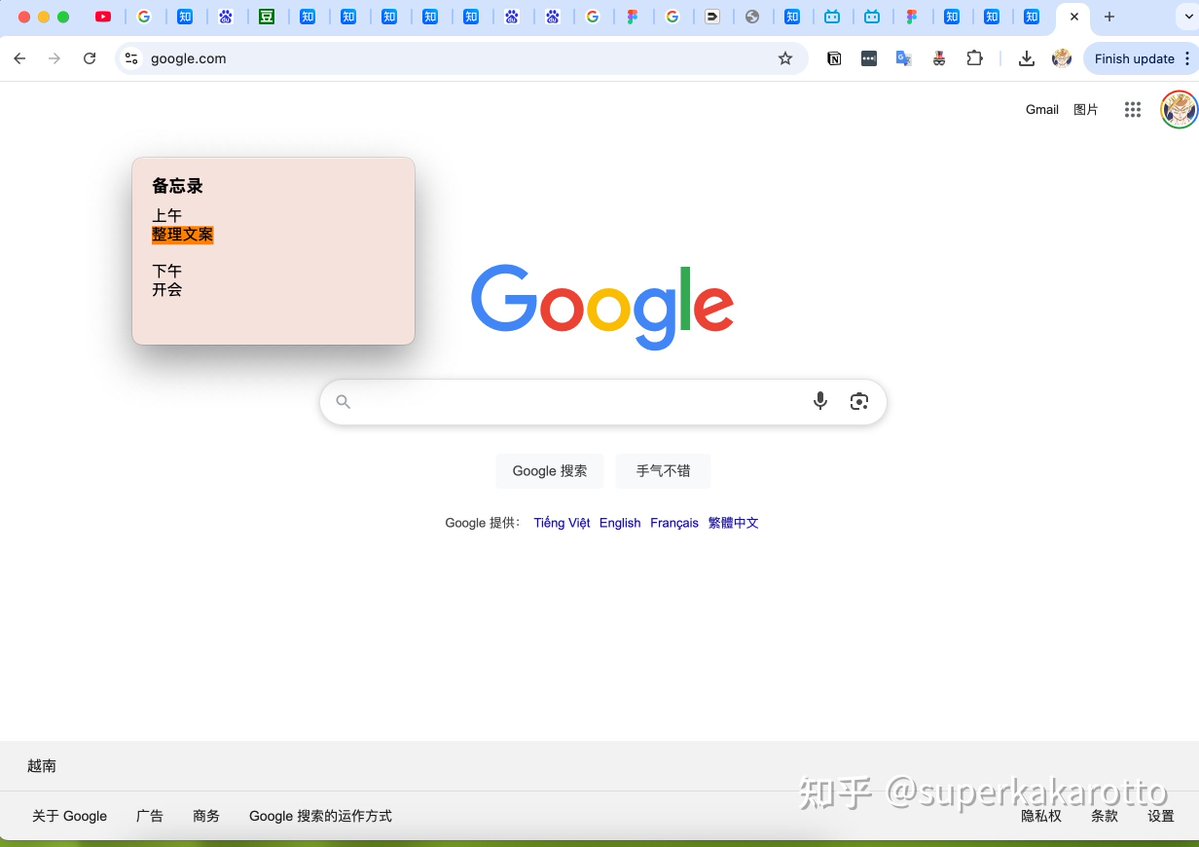Image resolution: width=1199 pixels, height=847 pixels.
Task: Switch to the YouTube tab
Action: point(103,17)
